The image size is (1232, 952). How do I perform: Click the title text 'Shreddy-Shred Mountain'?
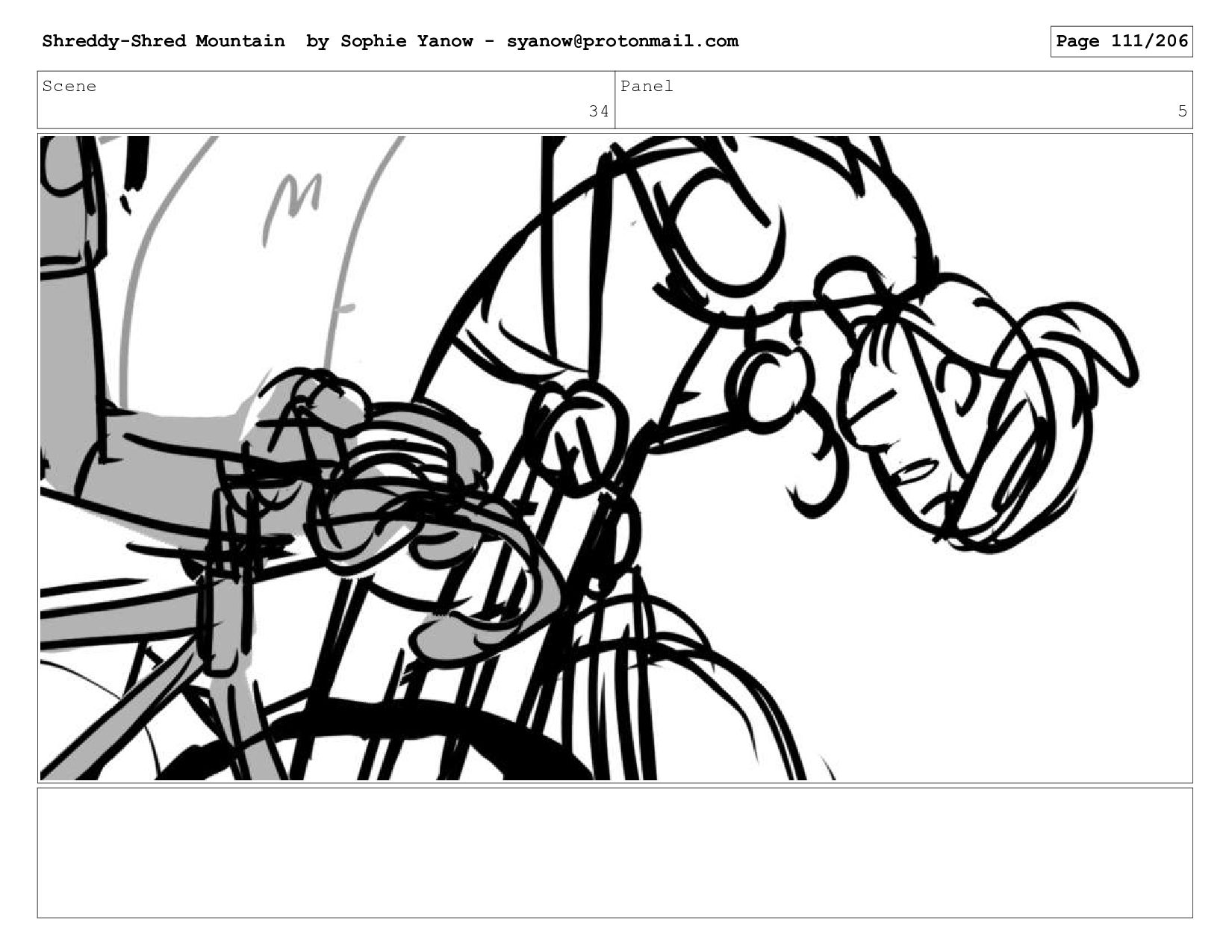pos(163,41)
